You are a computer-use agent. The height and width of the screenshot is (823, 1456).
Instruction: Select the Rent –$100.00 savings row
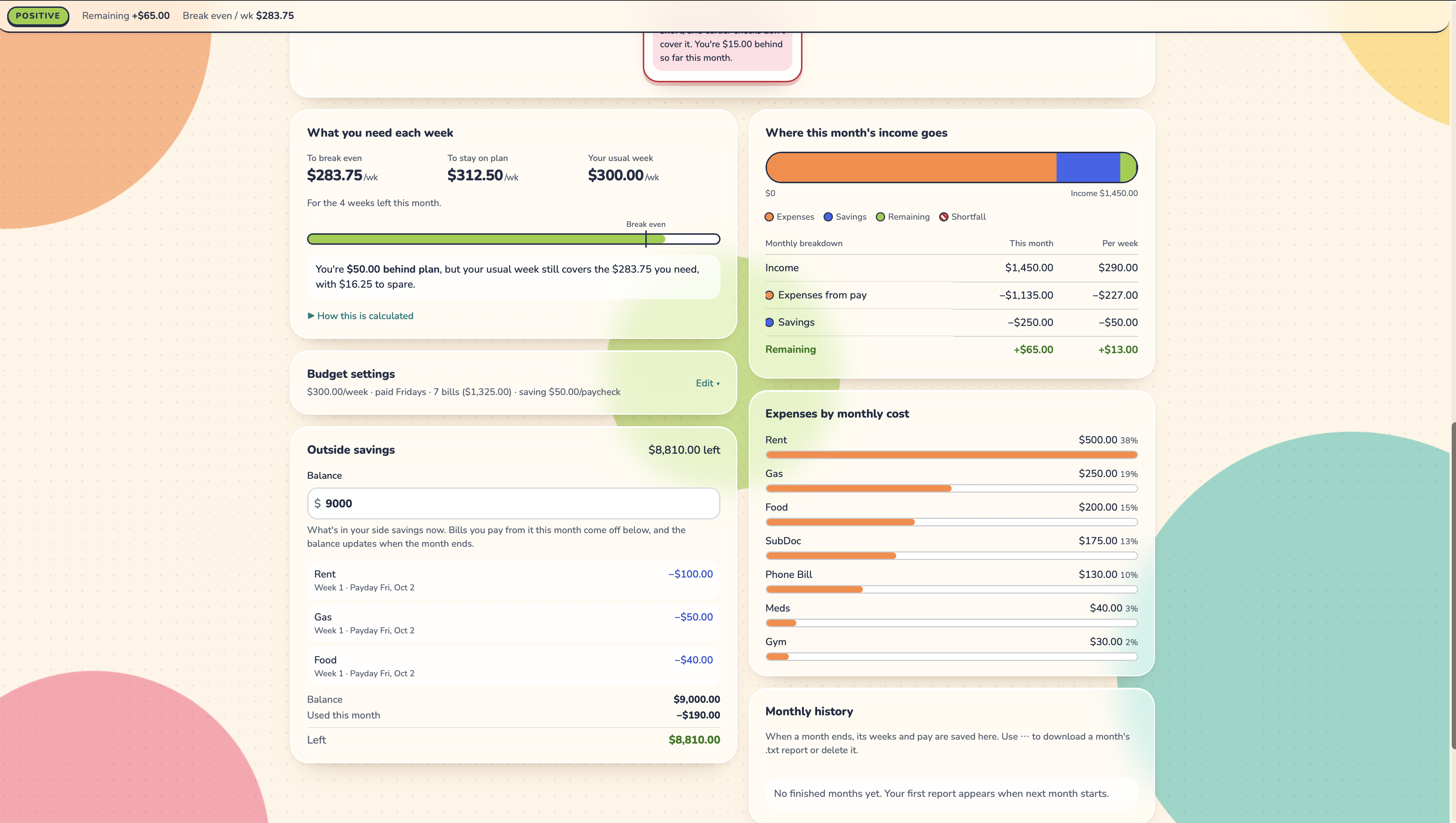pyautogui.click(x=513, y=580)
